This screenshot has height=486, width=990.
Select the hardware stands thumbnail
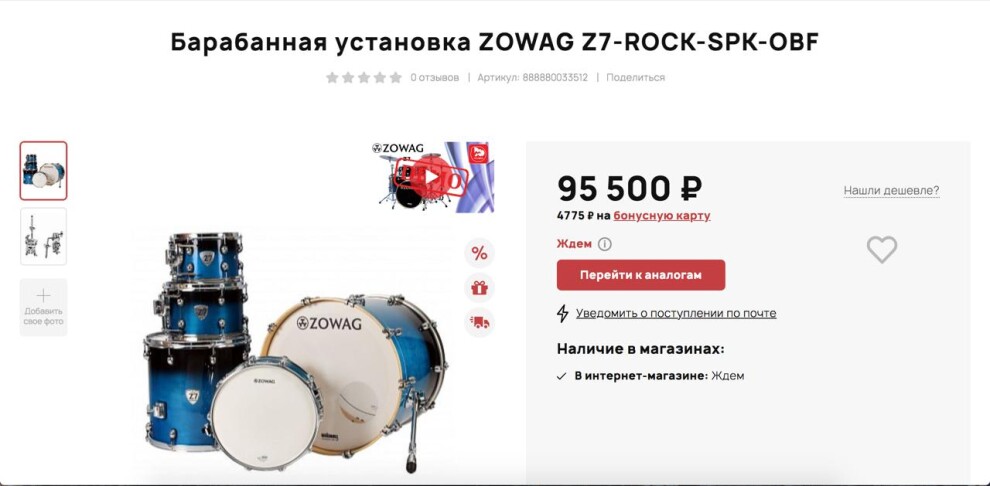tap(44, 237)
